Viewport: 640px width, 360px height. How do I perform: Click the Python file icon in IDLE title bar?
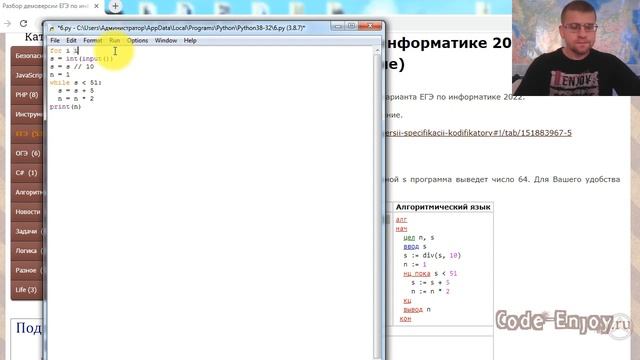[52, 28]
